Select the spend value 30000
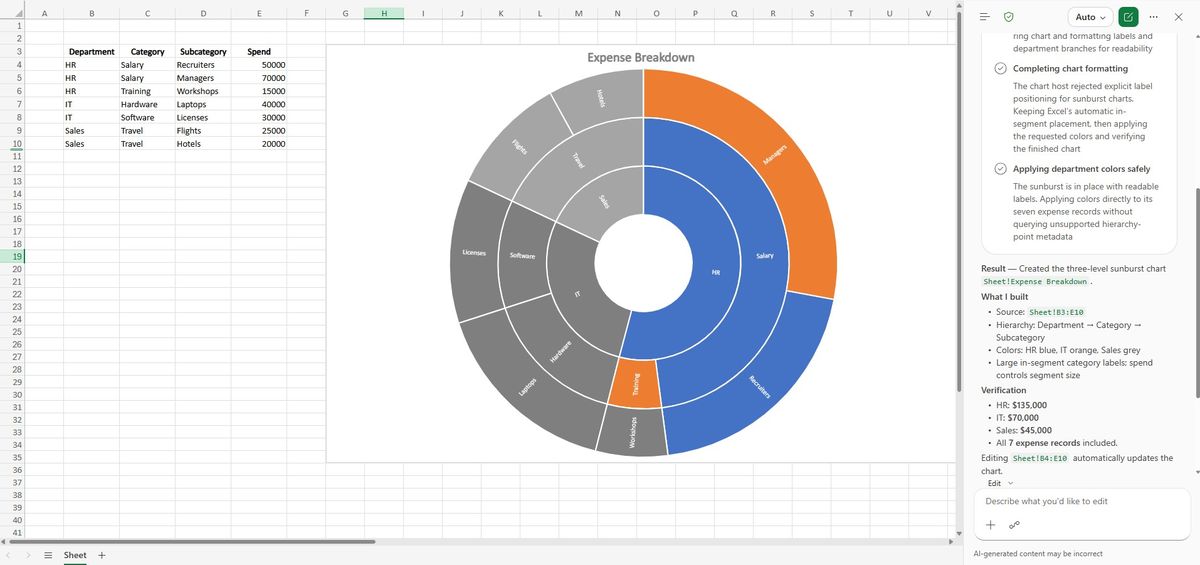1200x565 pixels. (259, 117)
